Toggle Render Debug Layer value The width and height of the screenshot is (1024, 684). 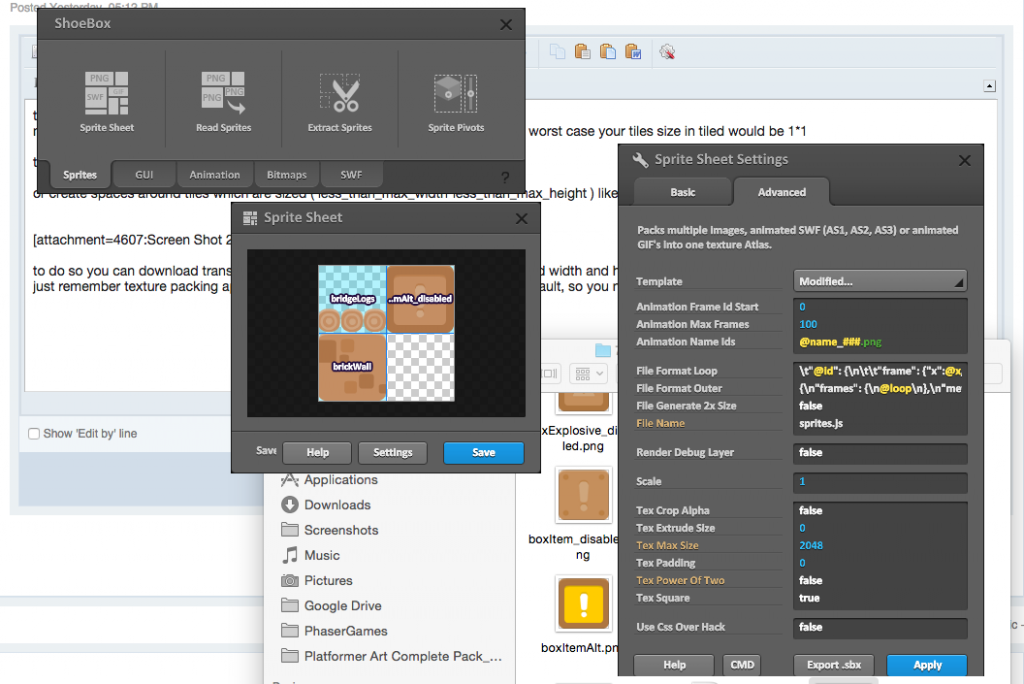(879, 452)
